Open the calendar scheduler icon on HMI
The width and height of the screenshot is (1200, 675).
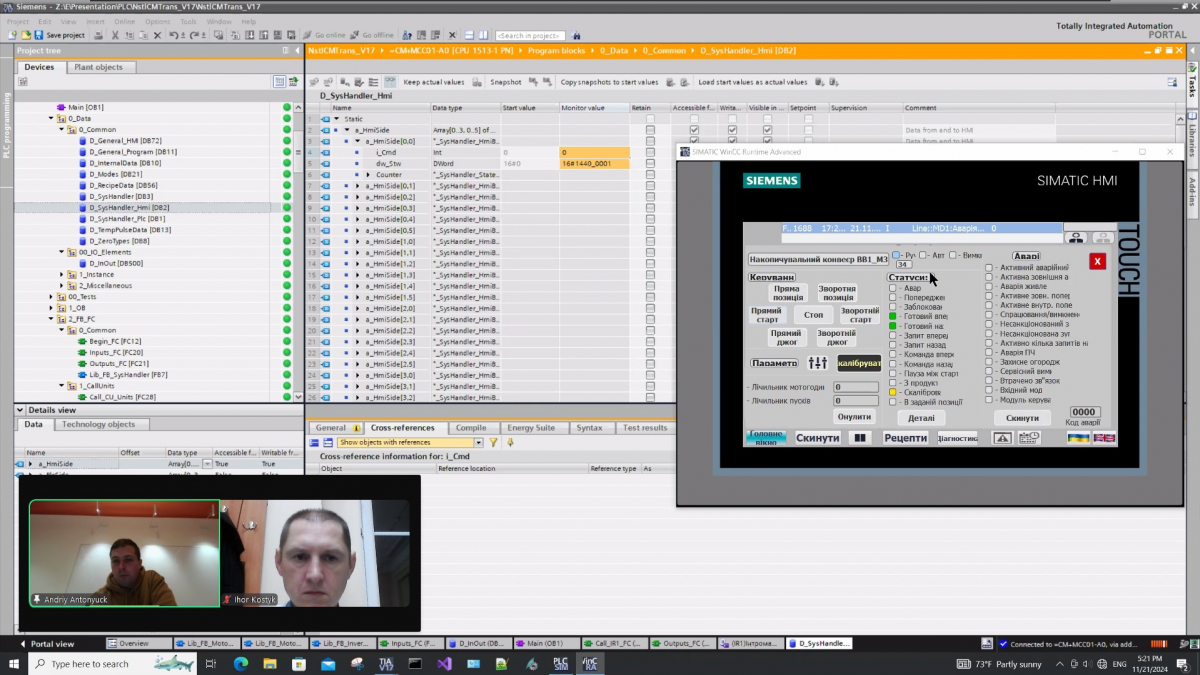(1028, 438)
